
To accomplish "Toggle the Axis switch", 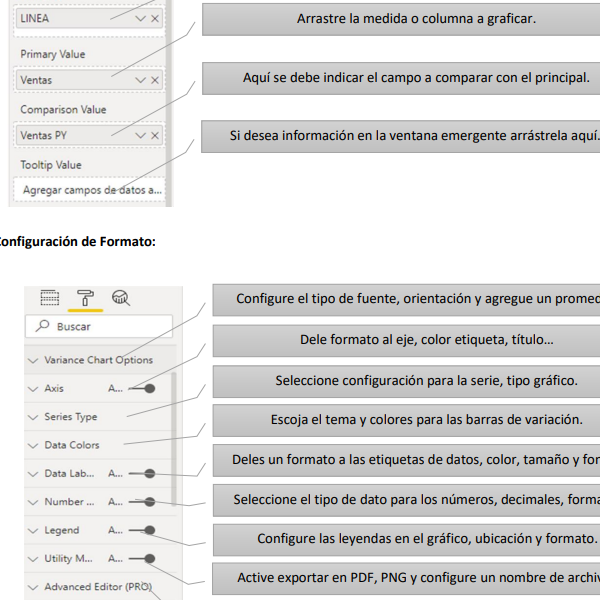I will coord(142,388).
